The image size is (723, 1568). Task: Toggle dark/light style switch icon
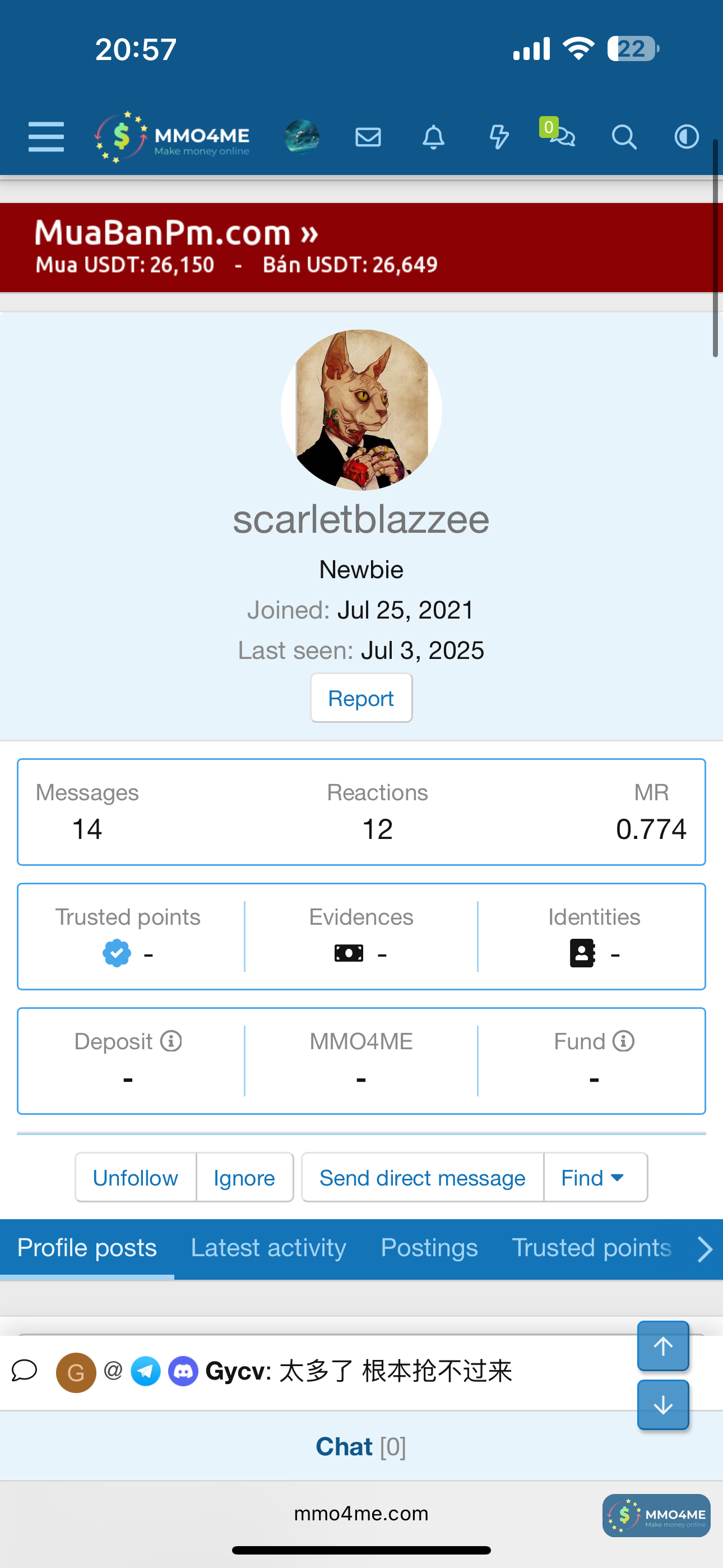point(687,137)
